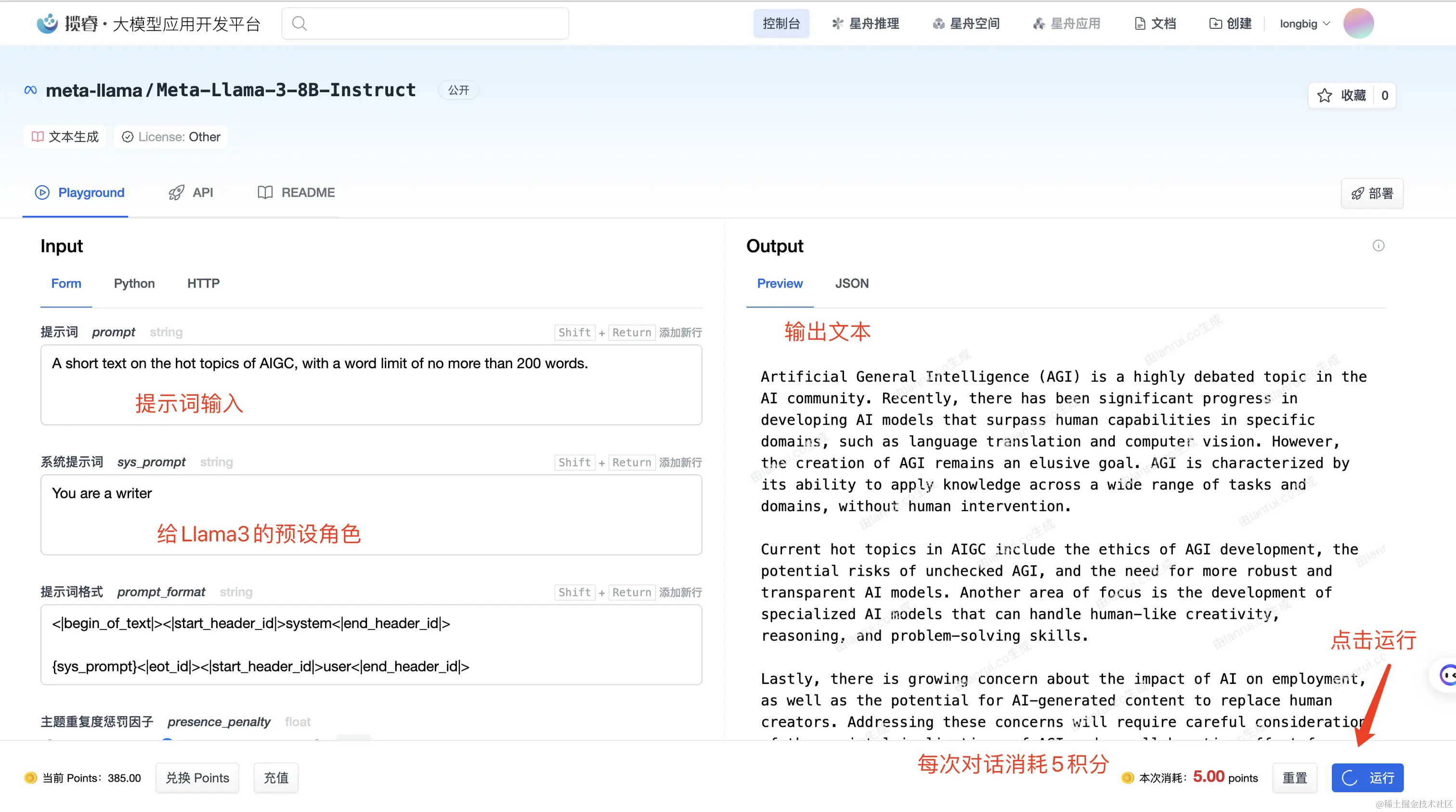
Task: Open the 创建 create menu
Action: pos(1230,23)
